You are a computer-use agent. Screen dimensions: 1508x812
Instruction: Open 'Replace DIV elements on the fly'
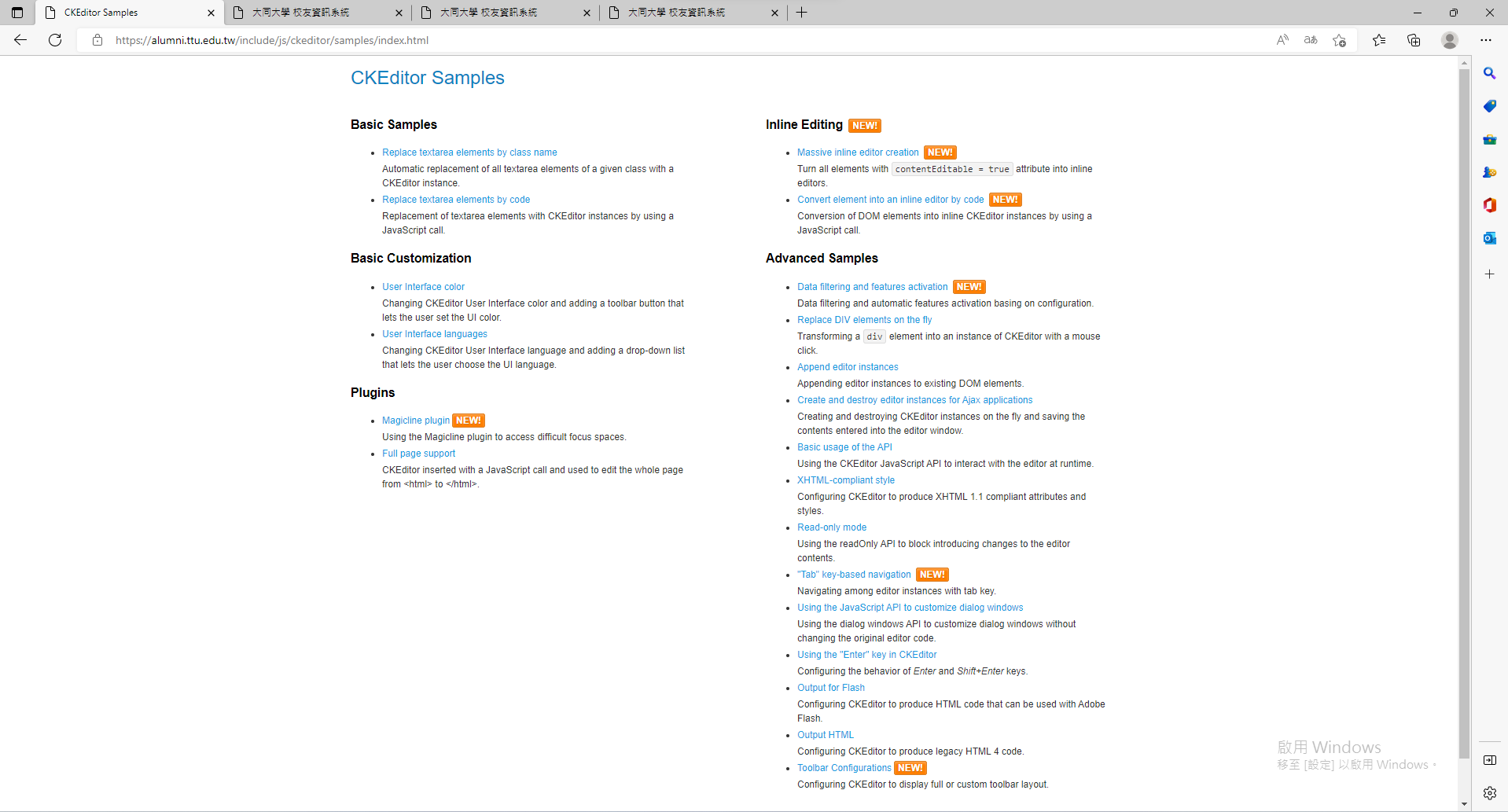[x=864, y=320]
